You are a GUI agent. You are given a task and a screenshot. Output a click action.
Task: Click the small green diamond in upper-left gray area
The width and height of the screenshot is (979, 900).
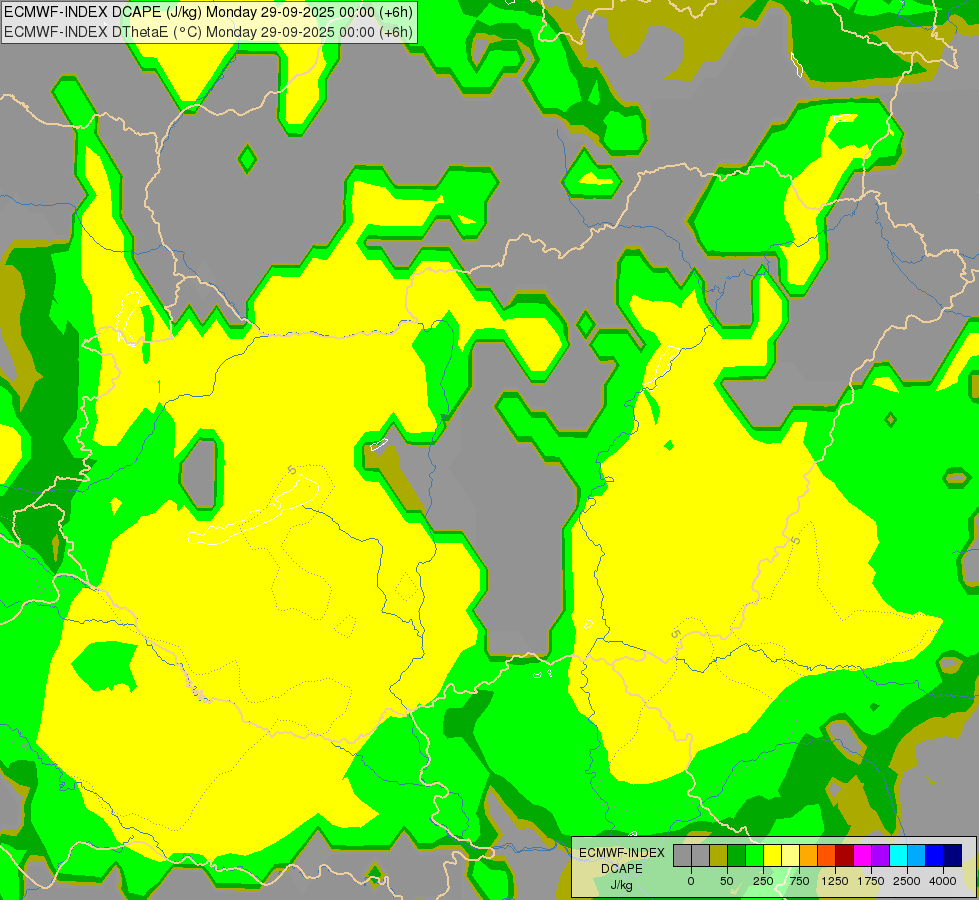click(247, 158)
